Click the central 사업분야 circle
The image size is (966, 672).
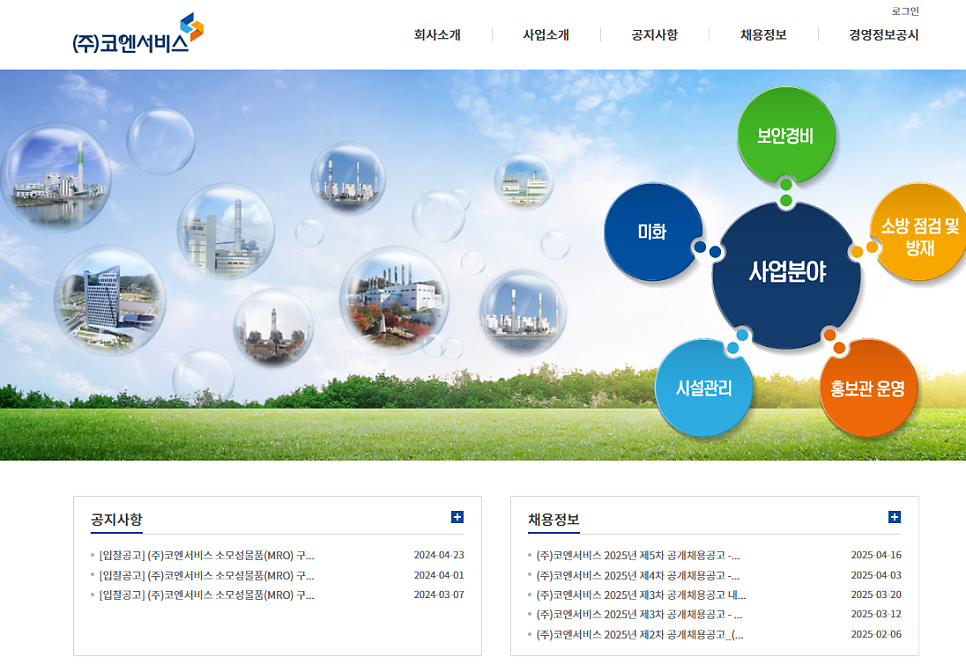[x=786, y=272]
